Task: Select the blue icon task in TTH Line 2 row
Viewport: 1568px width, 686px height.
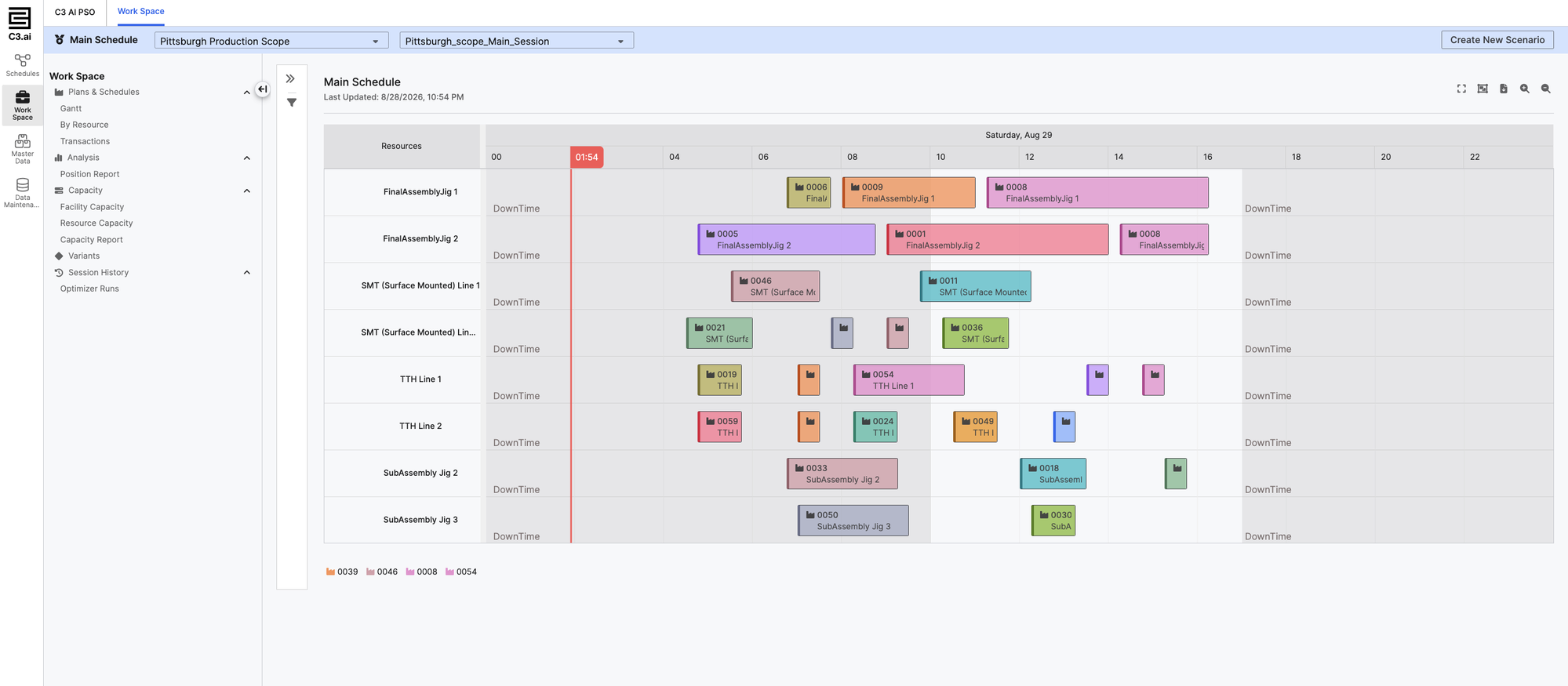Action: click(1064, 427)
